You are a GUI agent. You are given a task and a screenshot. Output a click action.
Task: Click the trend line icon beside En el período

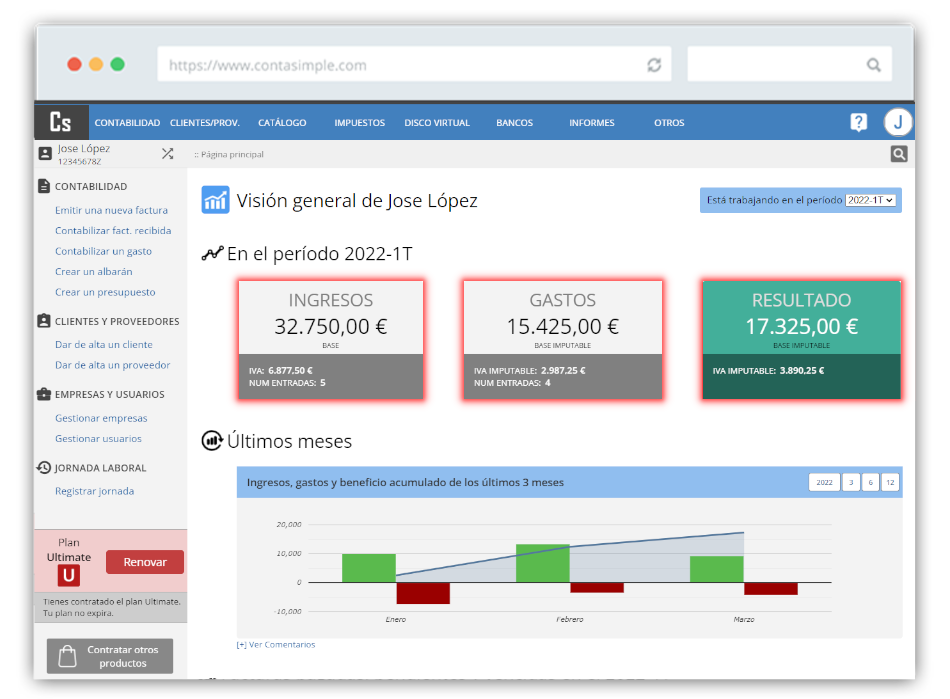212,253
